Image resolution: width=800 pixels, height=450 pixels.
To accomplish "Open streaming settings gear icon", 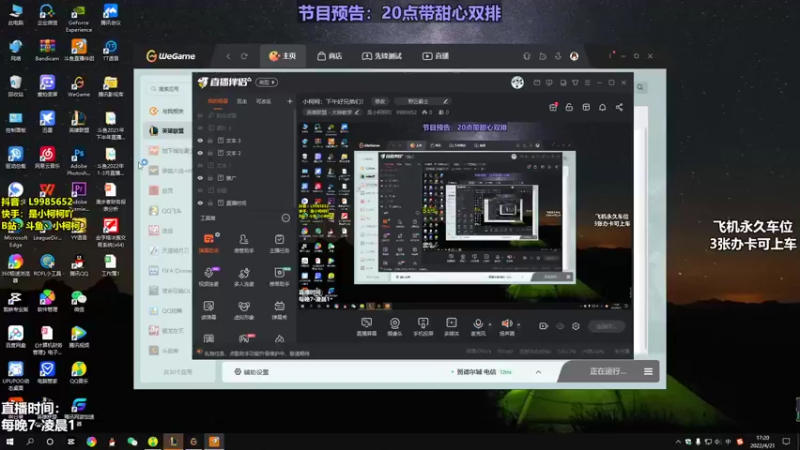I will (576, 326).
